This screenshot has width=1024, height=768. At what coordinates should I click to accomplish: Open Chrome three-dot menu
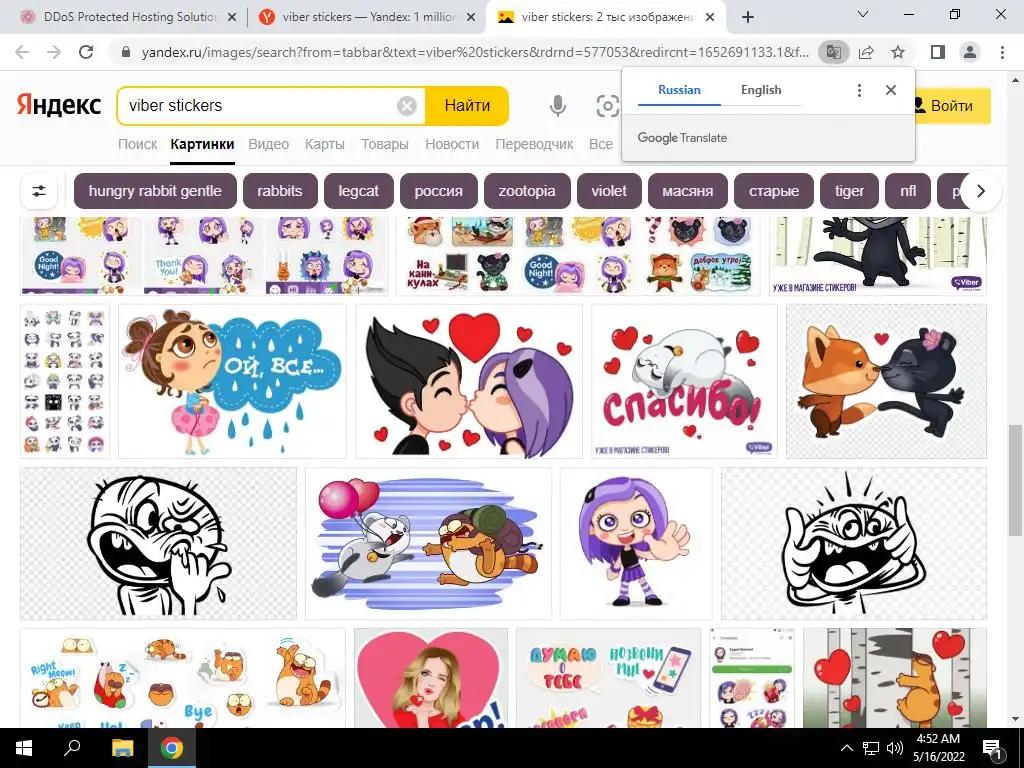(1002, 52)
